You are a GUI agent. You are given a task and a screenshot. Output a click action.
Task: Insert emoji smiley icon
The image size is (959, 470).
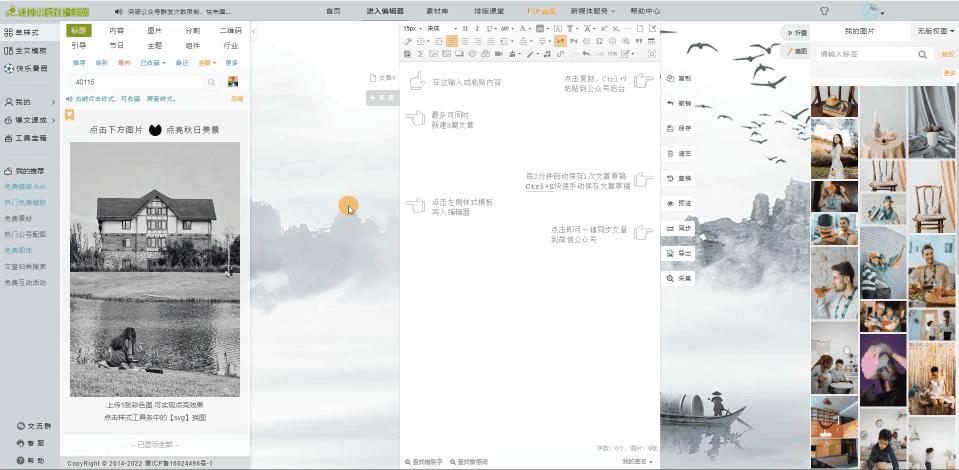[612, 42]
